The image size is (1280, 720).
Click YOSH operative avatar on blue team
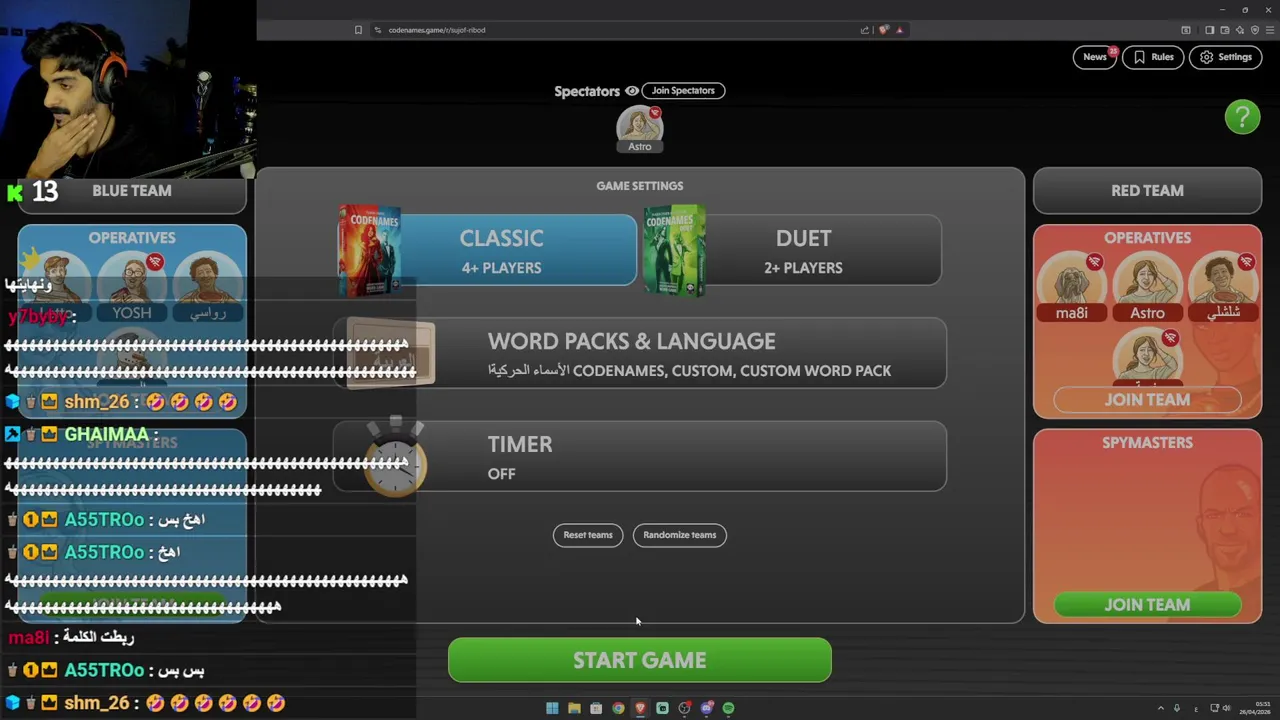coord(132,287)
